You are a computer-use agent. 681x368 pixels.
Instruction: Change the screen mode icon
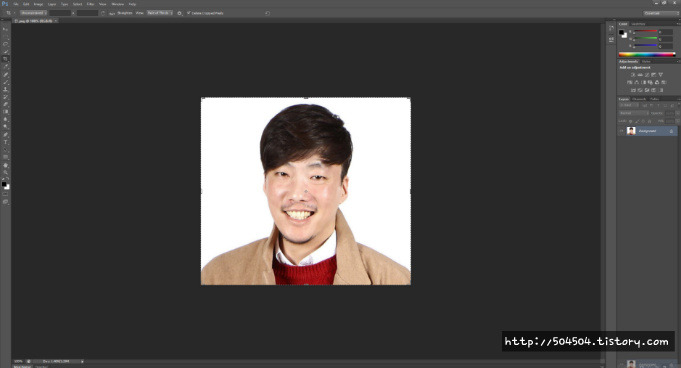[x=5, y=202]
